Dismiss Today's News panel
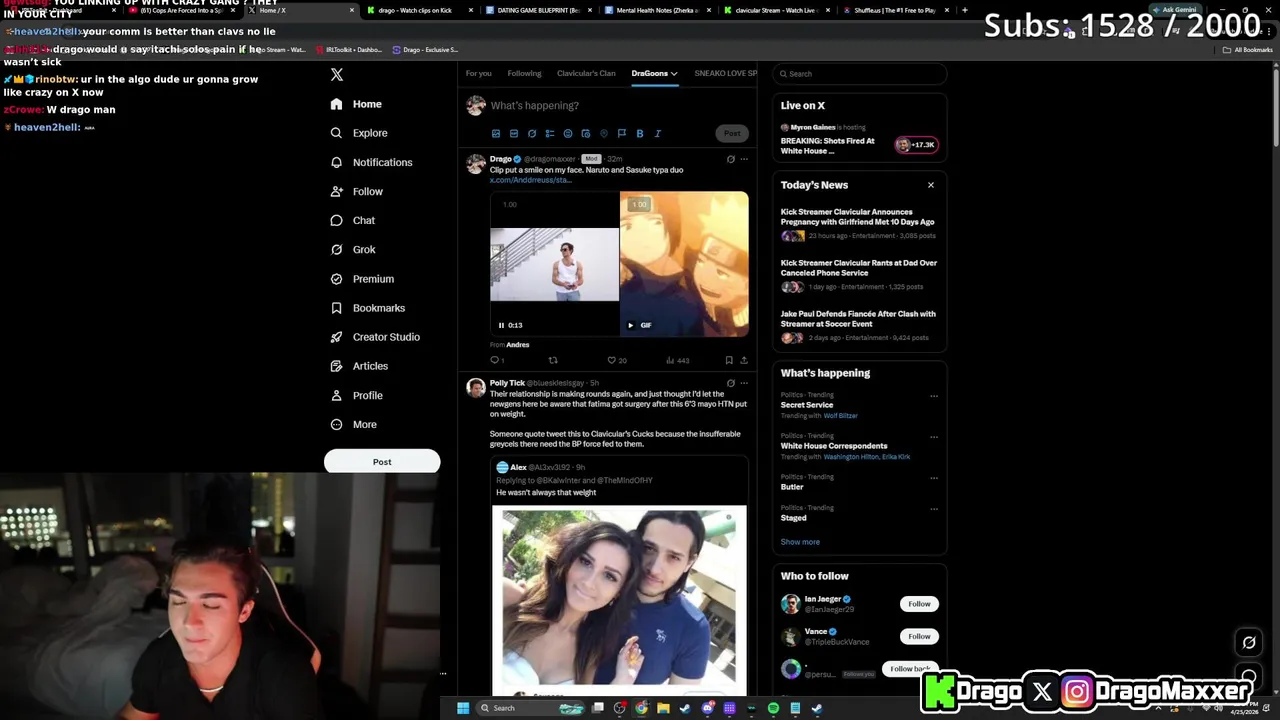 click(x=930, y=185)
